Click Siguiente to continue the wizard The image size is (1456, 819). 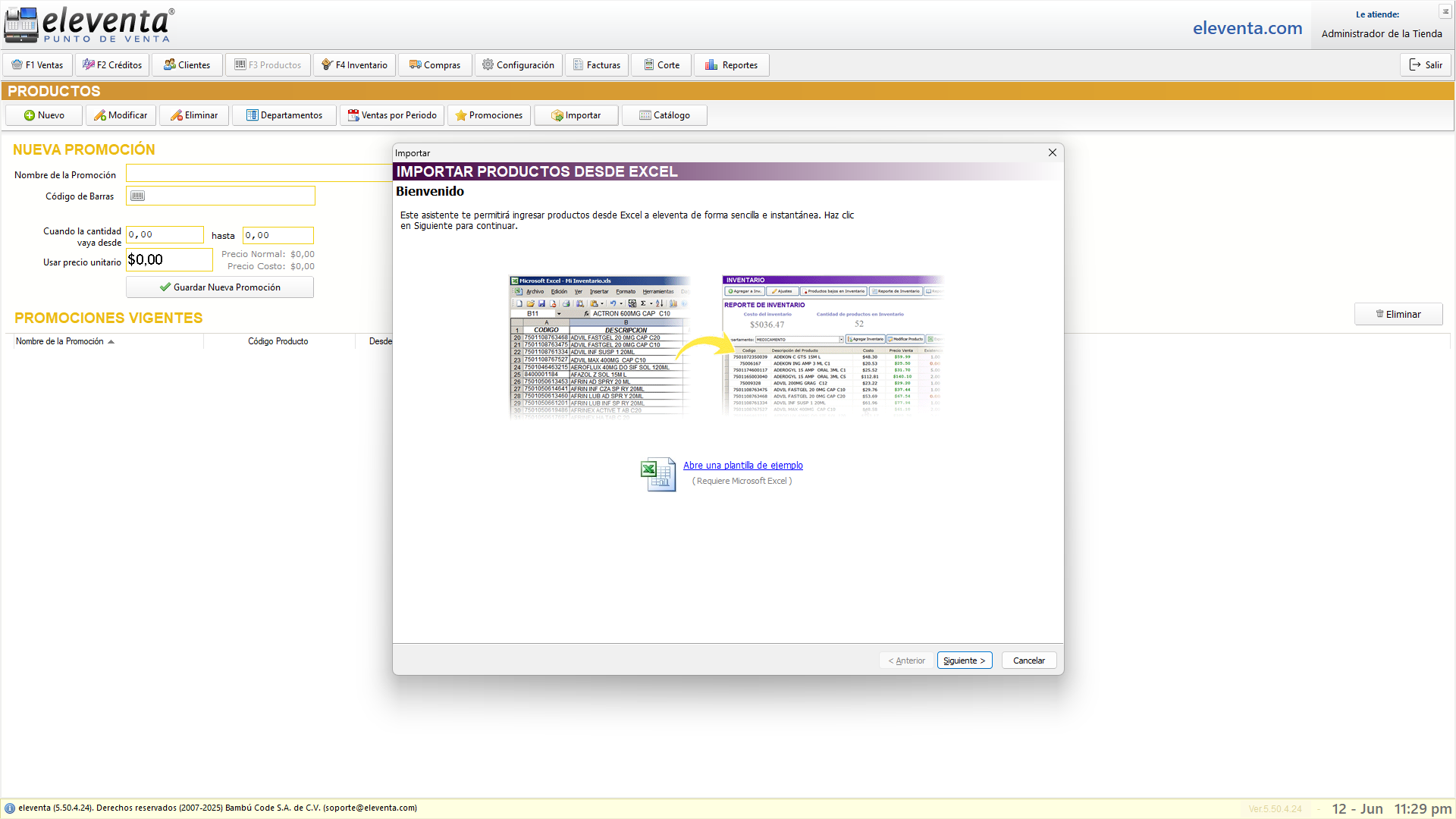[x=964, y=661]
